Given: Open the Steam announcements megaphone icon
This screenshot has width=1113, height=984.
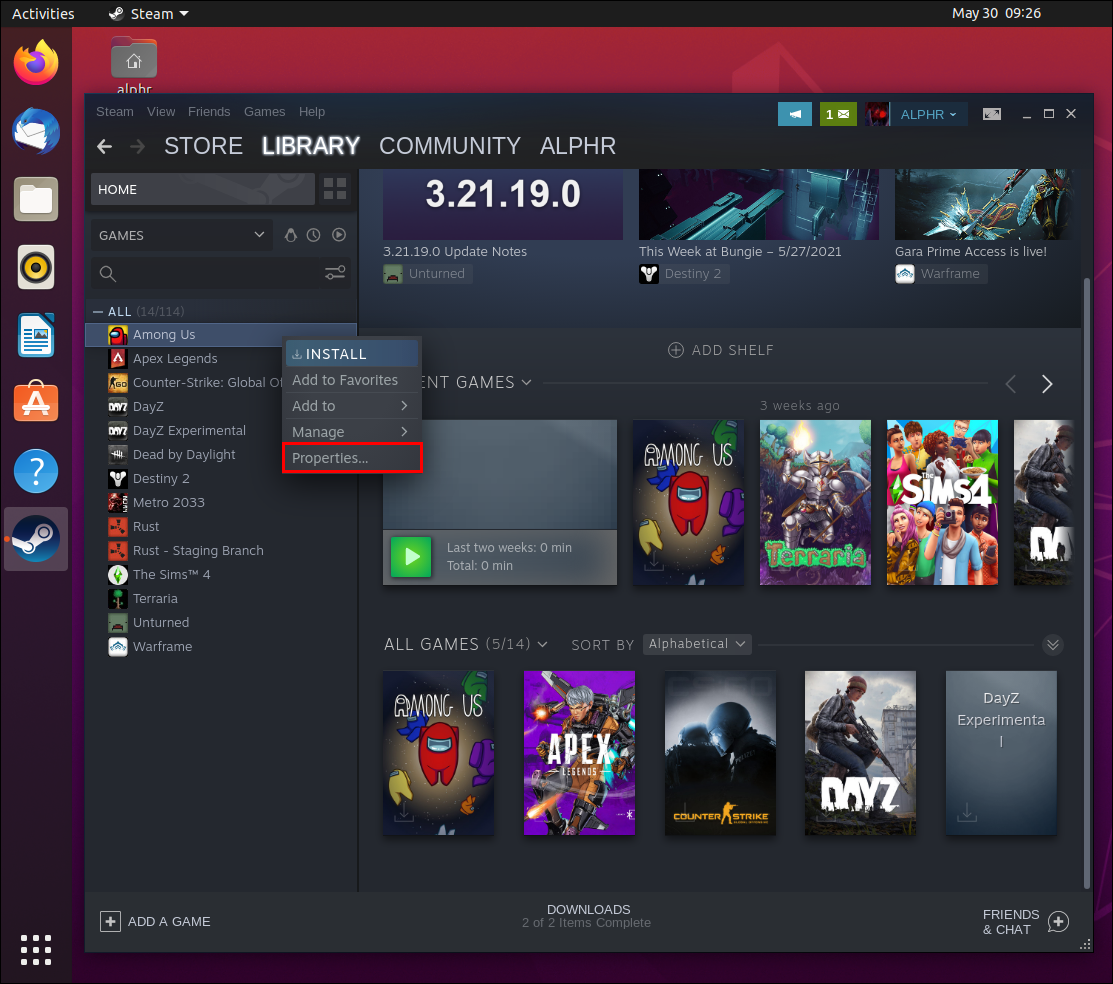Looking at the screenshot, I should point(795,114).
